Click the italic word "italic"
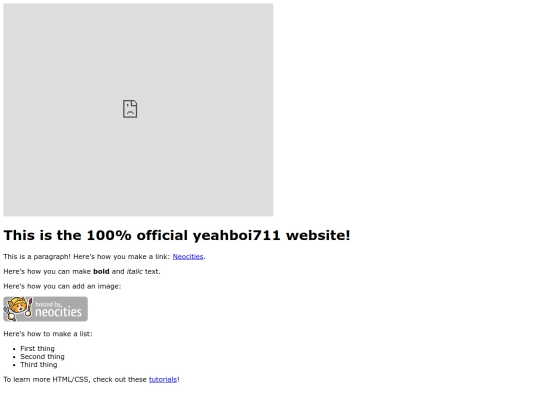This screenshot has width=540, height=405. pyautogui.click(x=134, y=271)
